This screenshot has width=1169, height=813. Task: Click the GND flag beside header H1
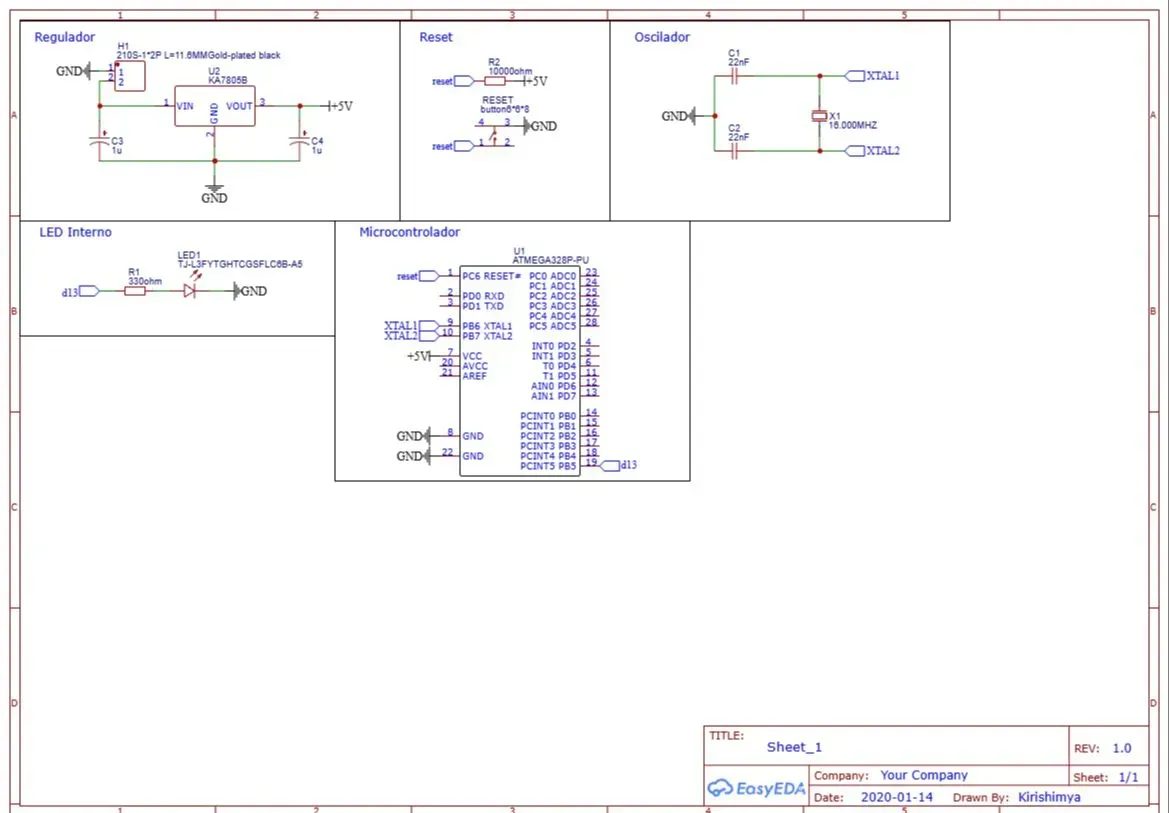coord(73,71)
